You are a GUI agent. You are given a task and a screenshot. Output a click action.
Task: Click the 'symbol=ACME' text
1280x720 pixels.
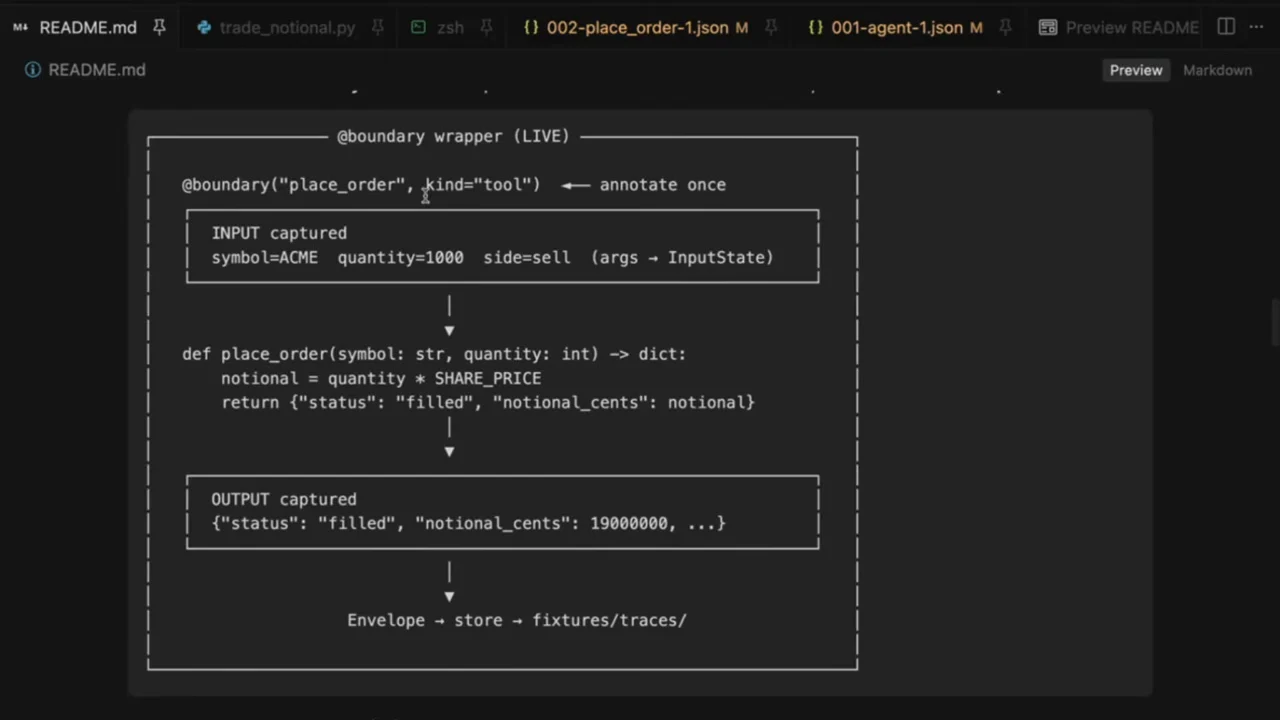265,257
